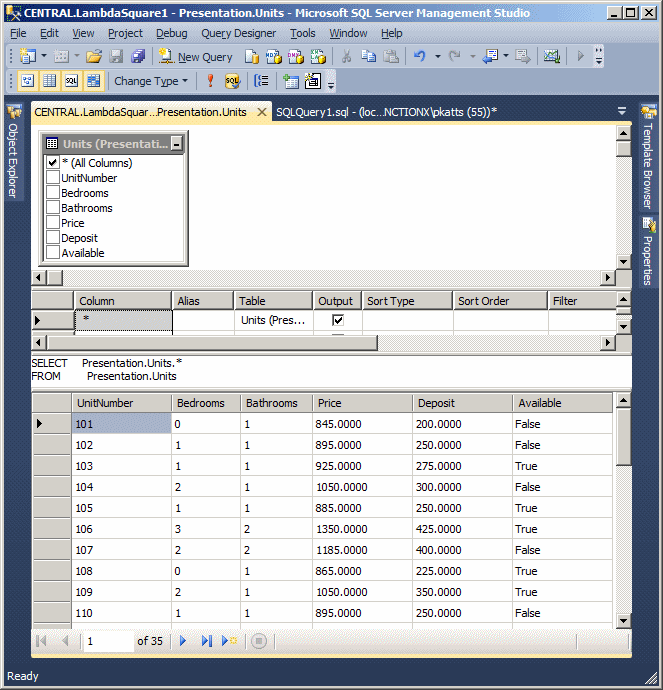Toggle the Show Diagram Pane icon
663x690 pixels.
(x=28, y=81)
